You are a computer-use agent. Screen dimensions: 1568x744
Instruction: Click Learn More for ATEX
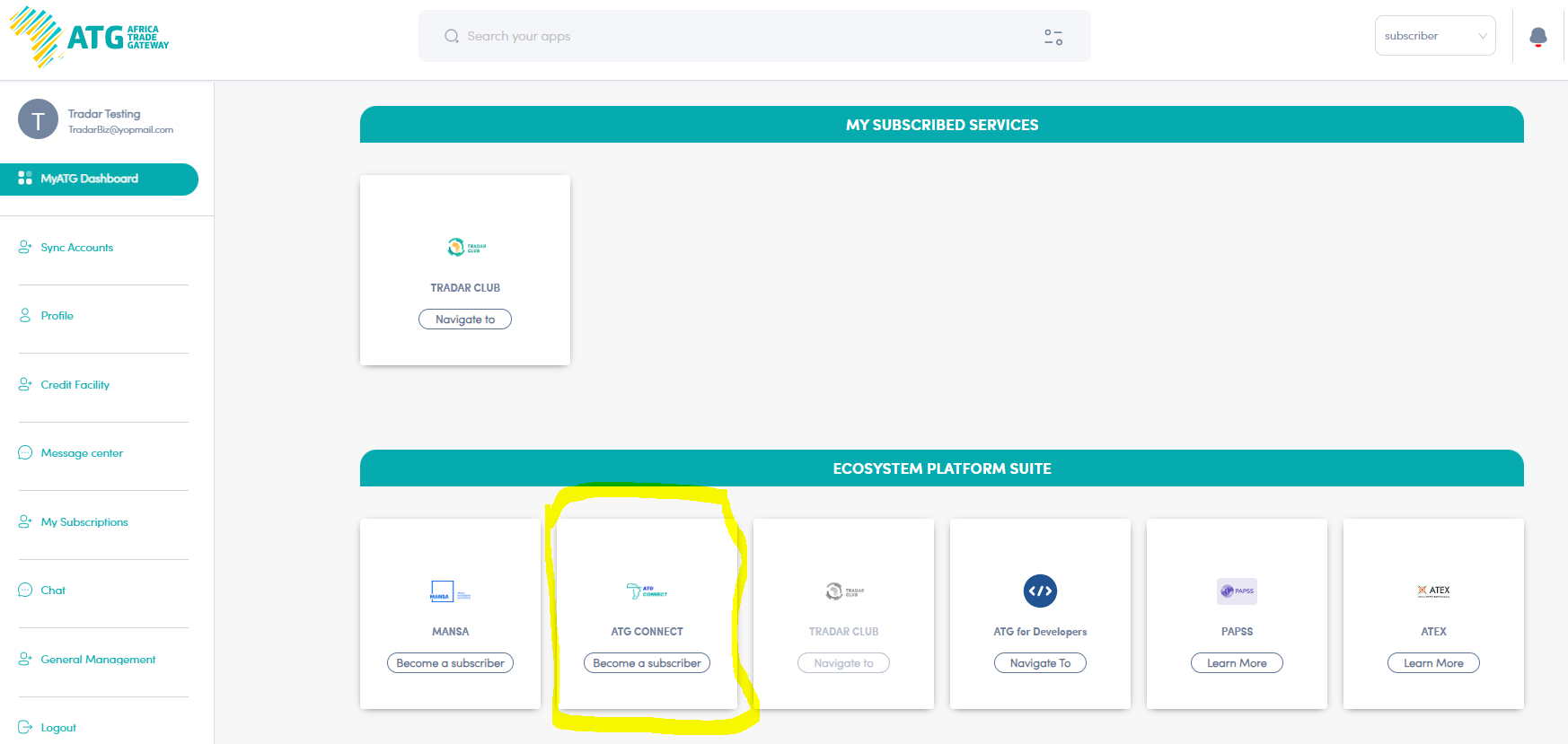tap(1433, 663)
